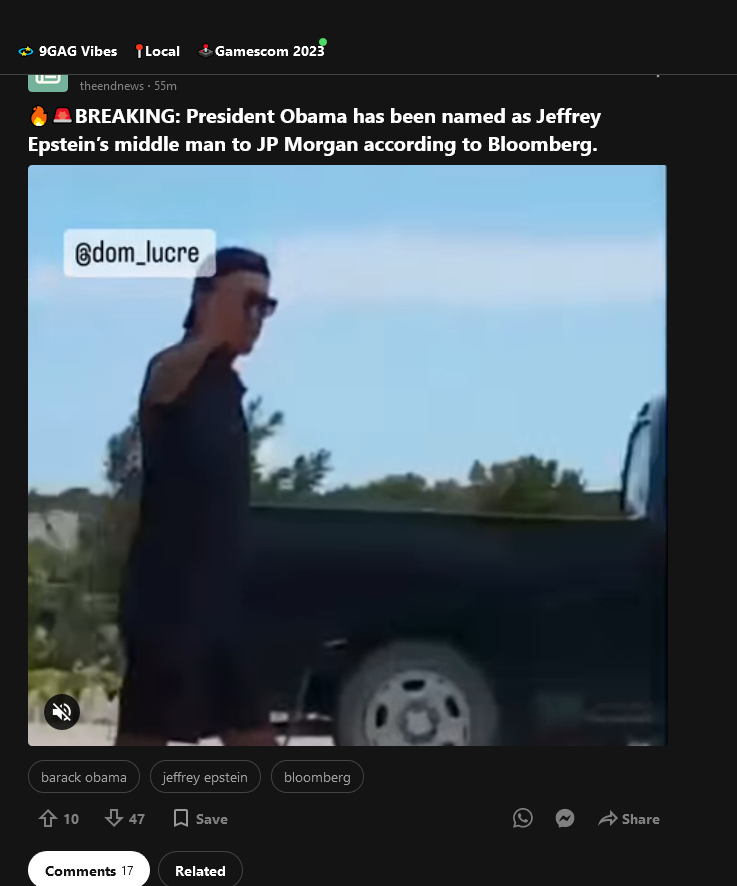Share post via Messenger icon
Viewport: 737px width, 886px height.
pyautogui.click(x=565, y=818)
